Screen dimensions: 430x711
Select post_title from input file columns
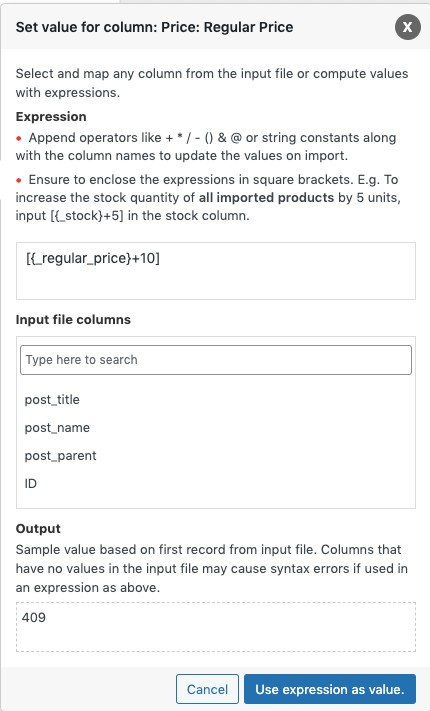[52, 399]
